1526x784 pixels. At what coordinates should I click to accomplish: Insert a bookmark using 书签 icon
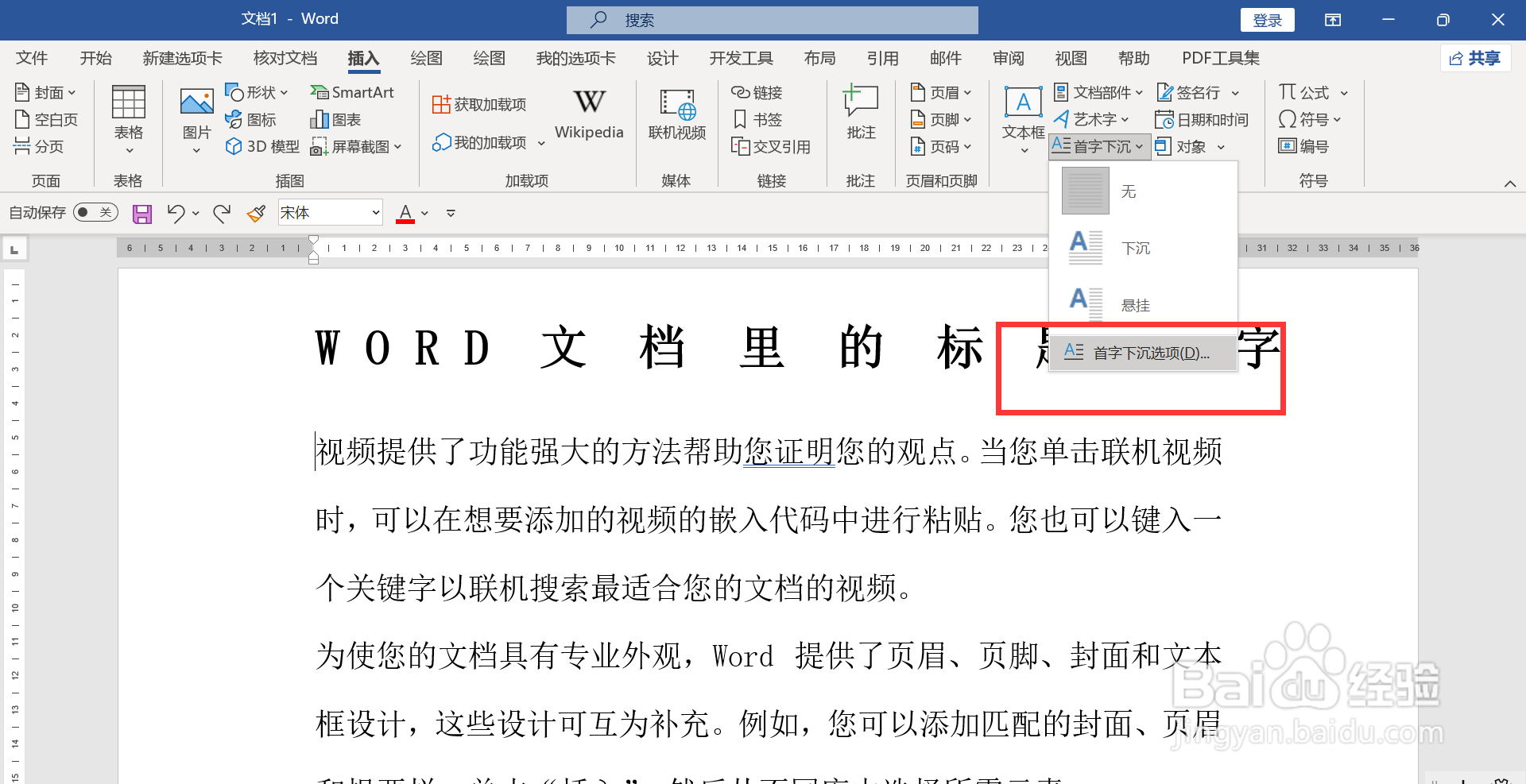pos(758,118)
